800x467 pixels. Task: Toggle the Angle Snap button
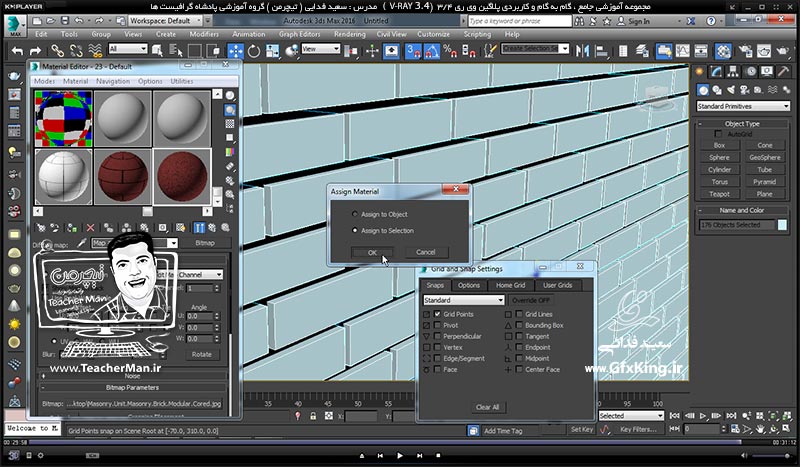pos(432,51)
